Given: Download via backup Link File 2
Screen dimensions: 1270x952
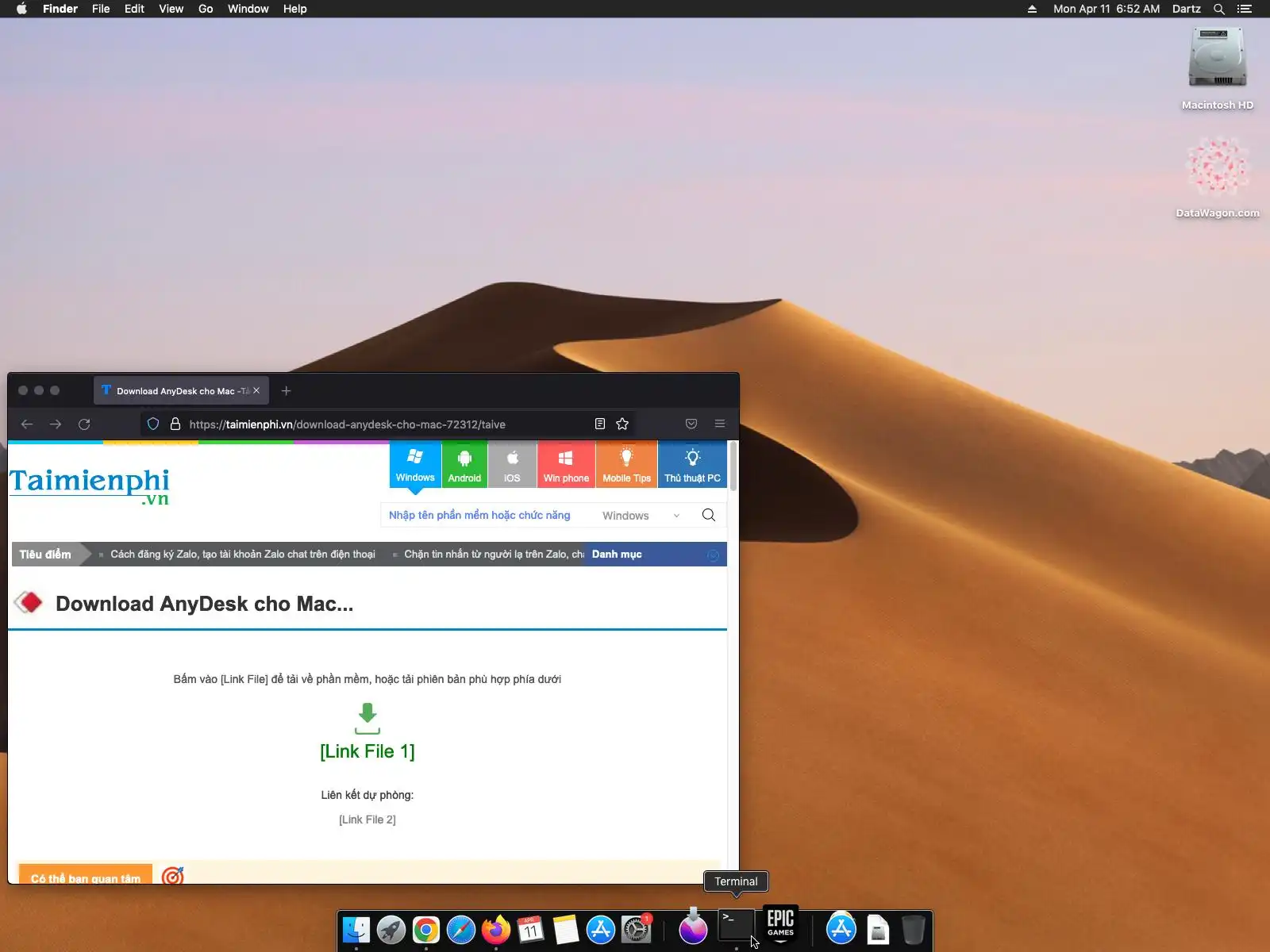Looking at the screenshot, I should point(368,820).
